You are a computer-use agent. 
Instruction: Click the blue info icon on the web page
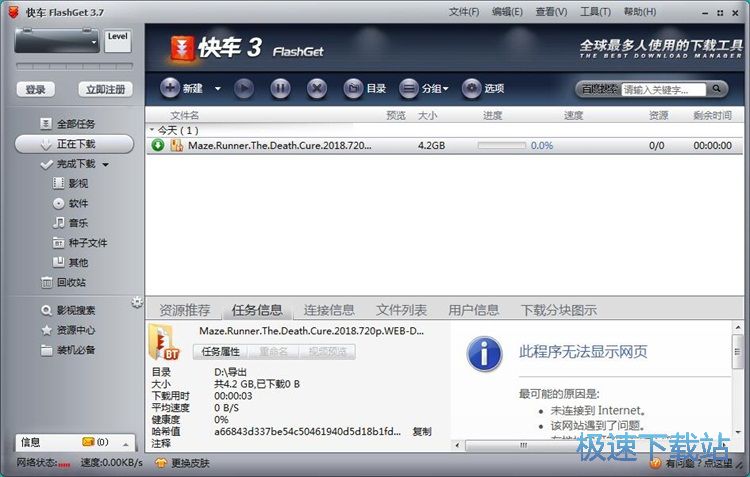coord(484,354)
